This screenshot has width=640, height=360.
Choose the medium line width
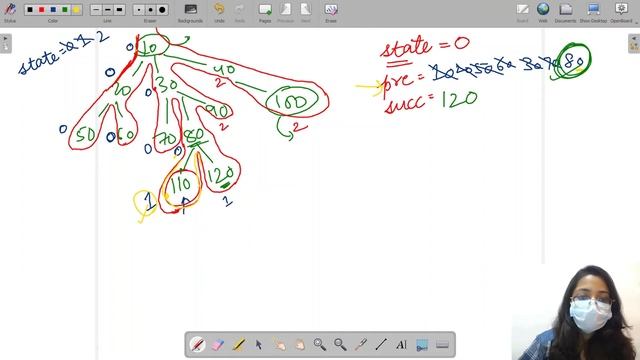pos(107,9)
